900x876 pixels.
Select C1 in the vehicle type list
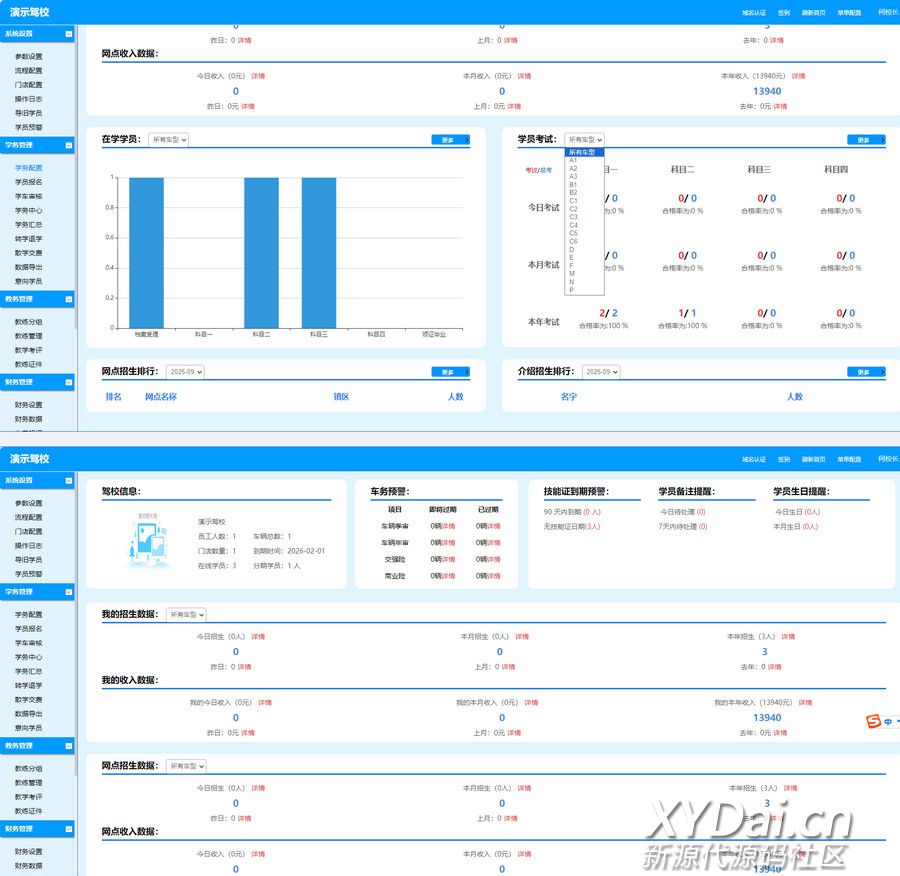click(574, 201)
